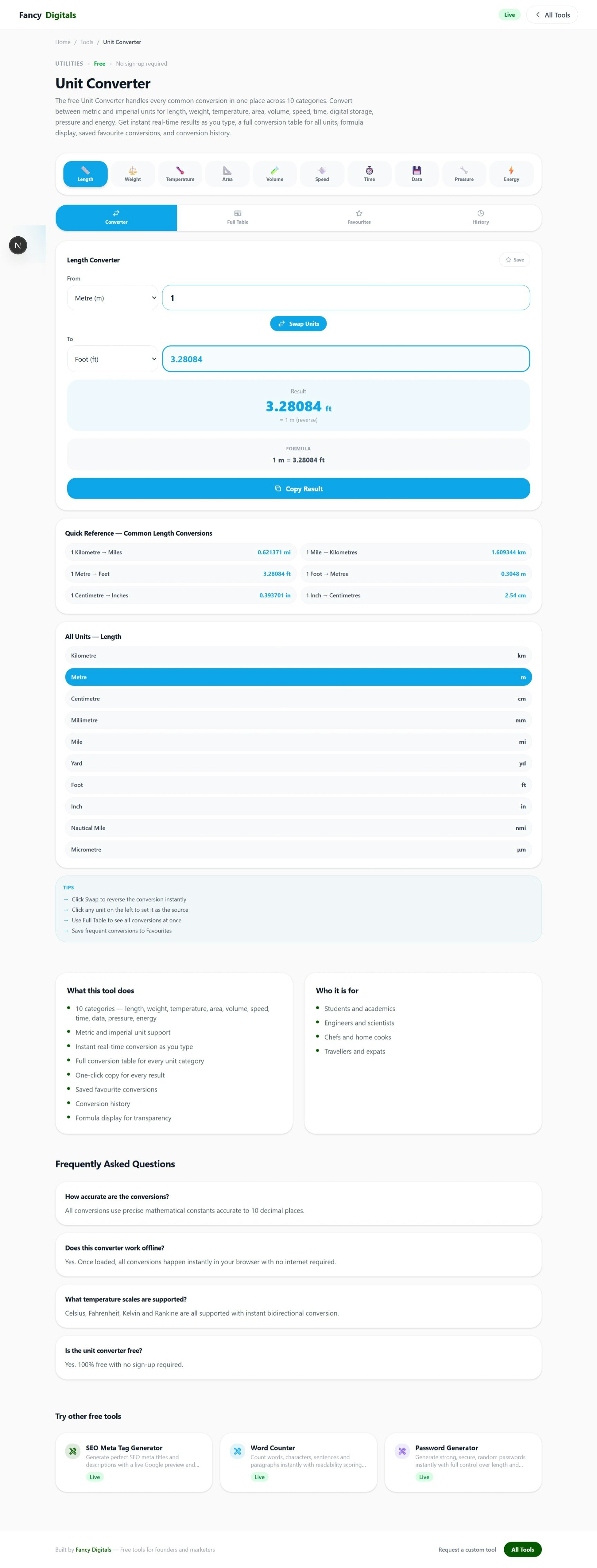Open the Tools breadcrumb link

pos(87,42)
